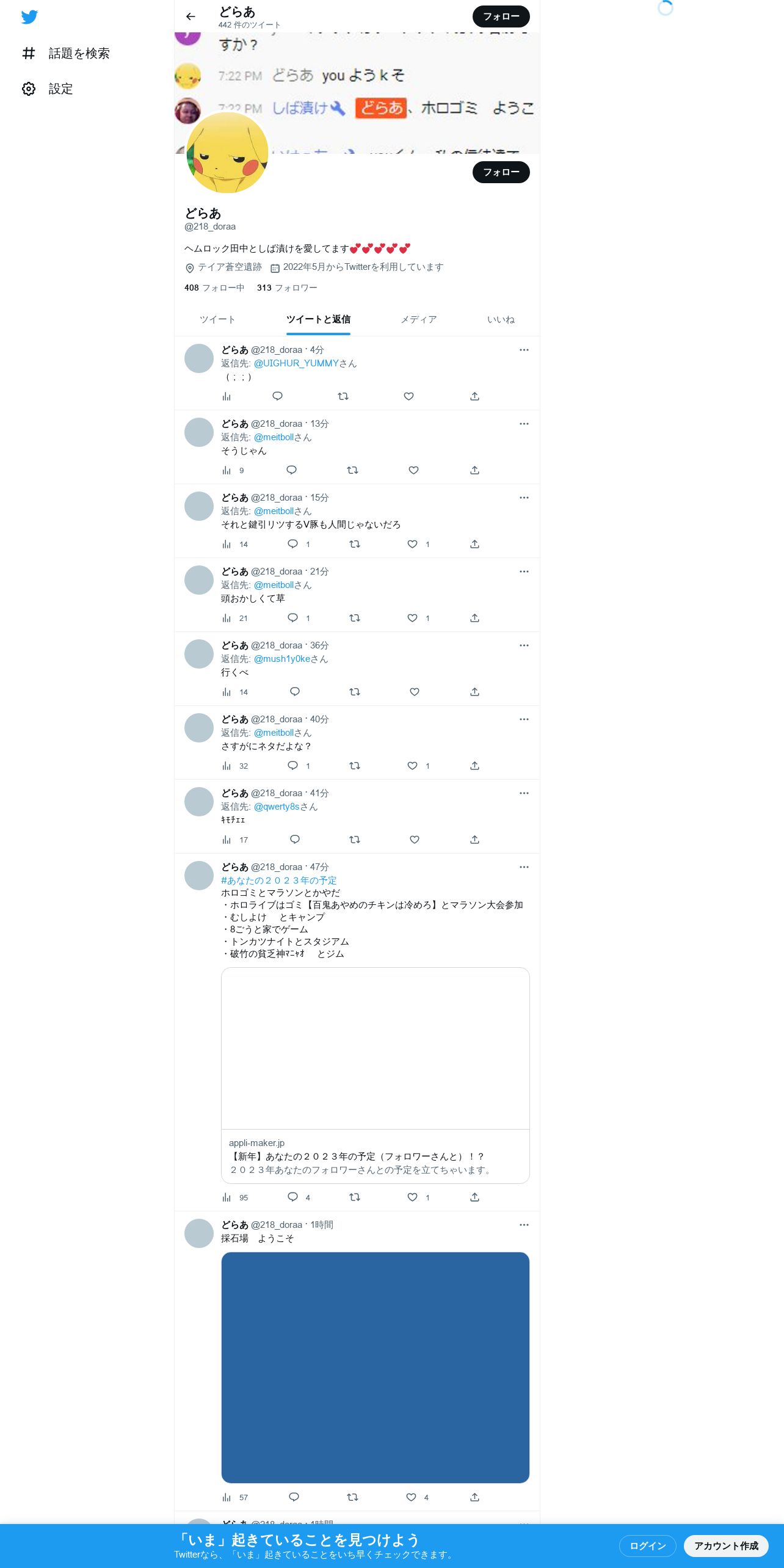
Task: Open more menu on 47分 tweet
Action: [524, 867]
